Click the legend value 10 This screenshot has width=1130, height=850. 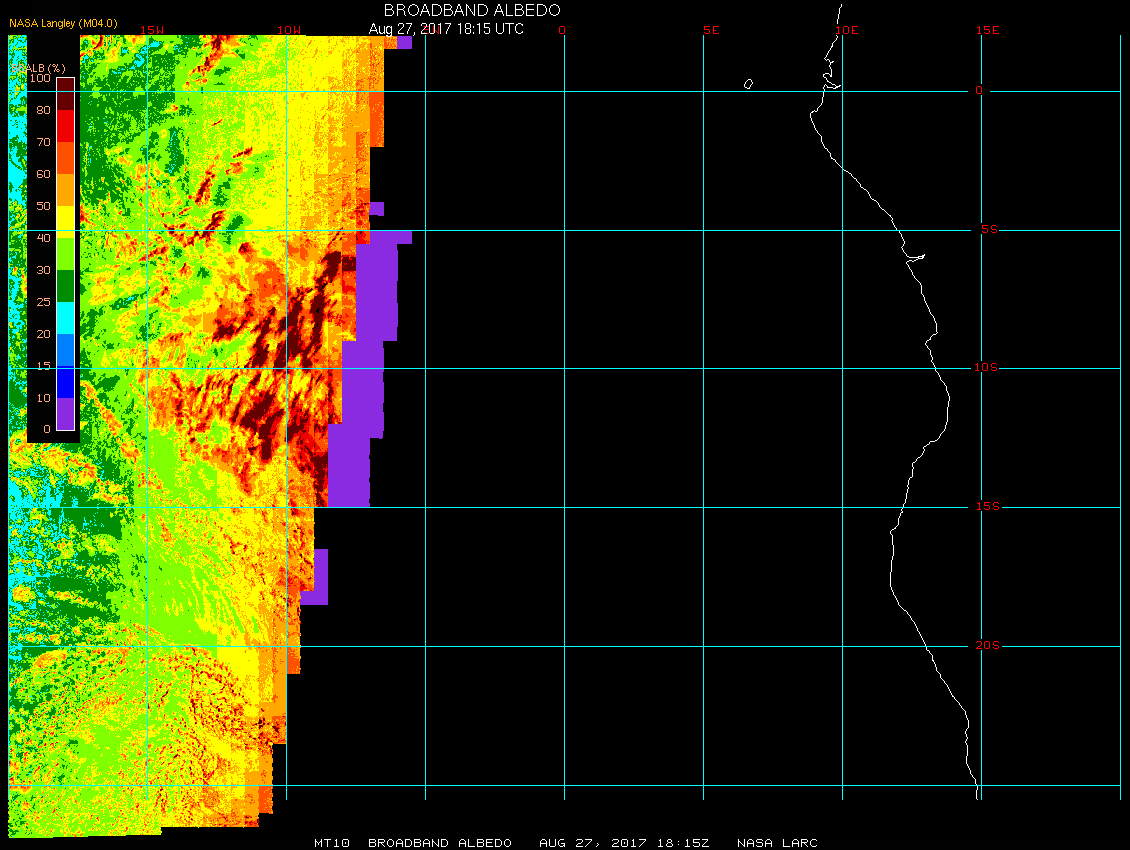[43, 398]
